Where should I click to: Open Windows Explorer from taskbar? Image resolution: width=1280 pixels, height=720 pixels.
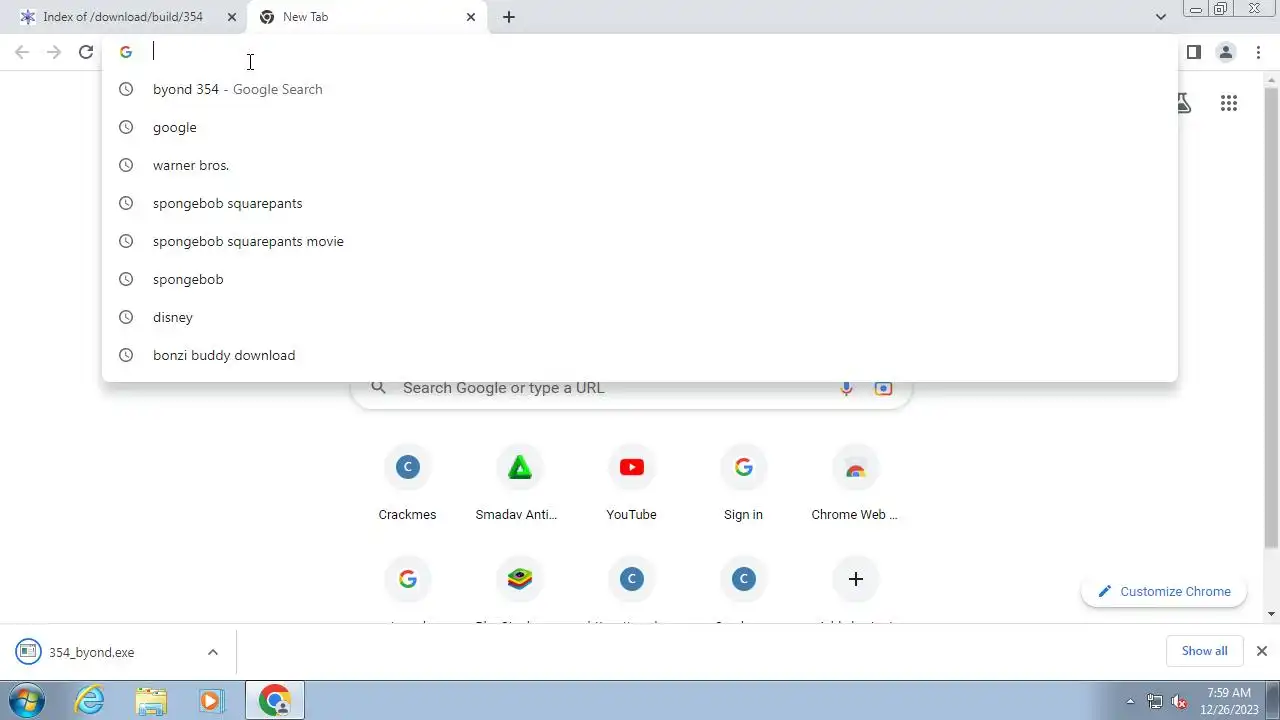tap(151, 700)
